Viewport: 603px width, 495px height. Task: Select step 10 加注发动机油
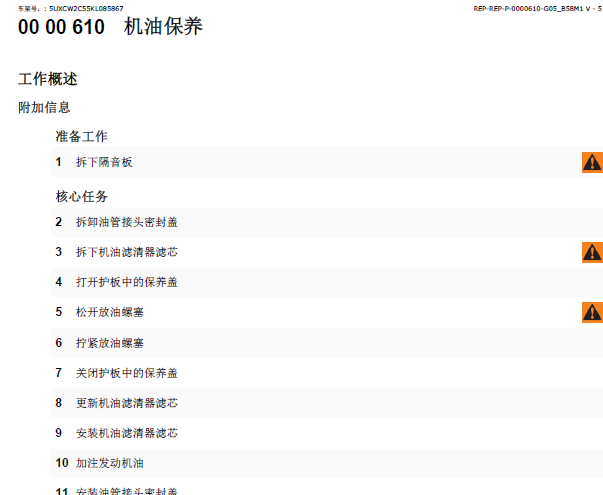[327, 463]
